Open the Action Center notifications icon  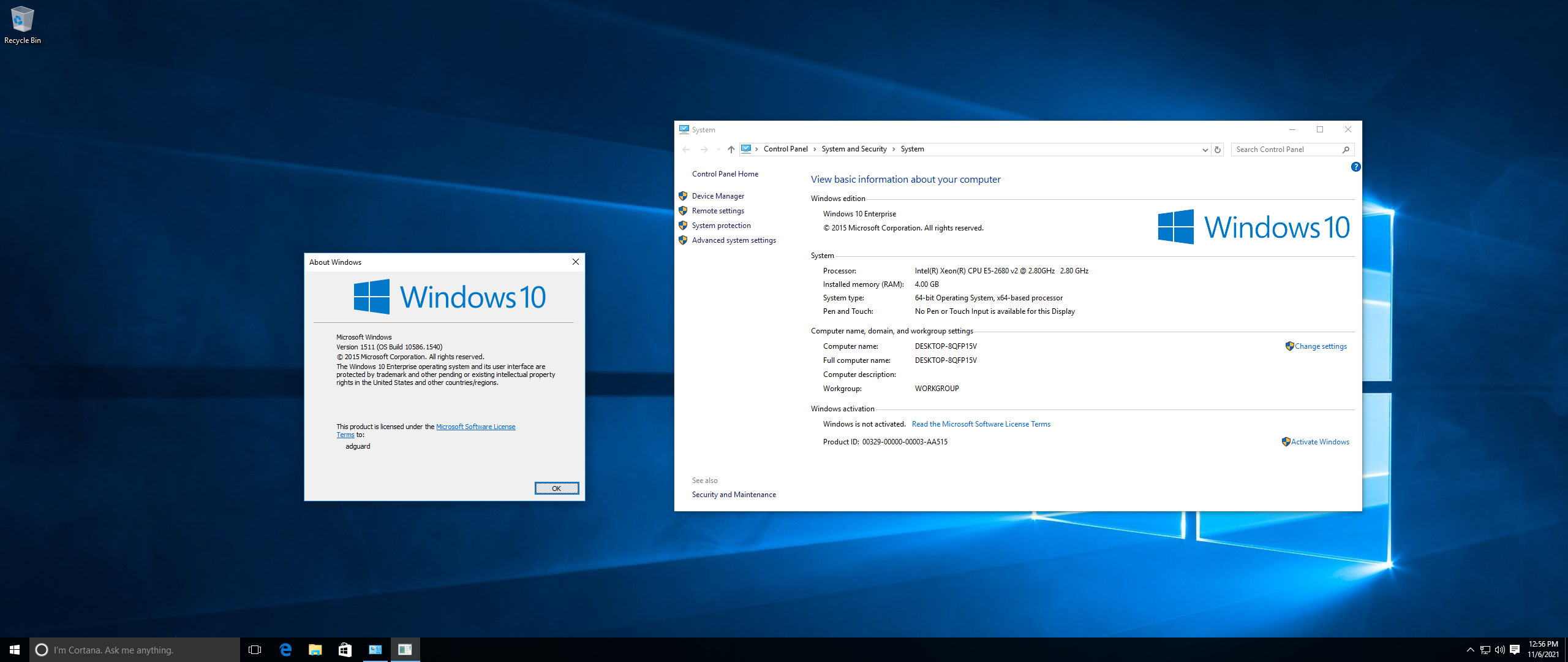1515,650
